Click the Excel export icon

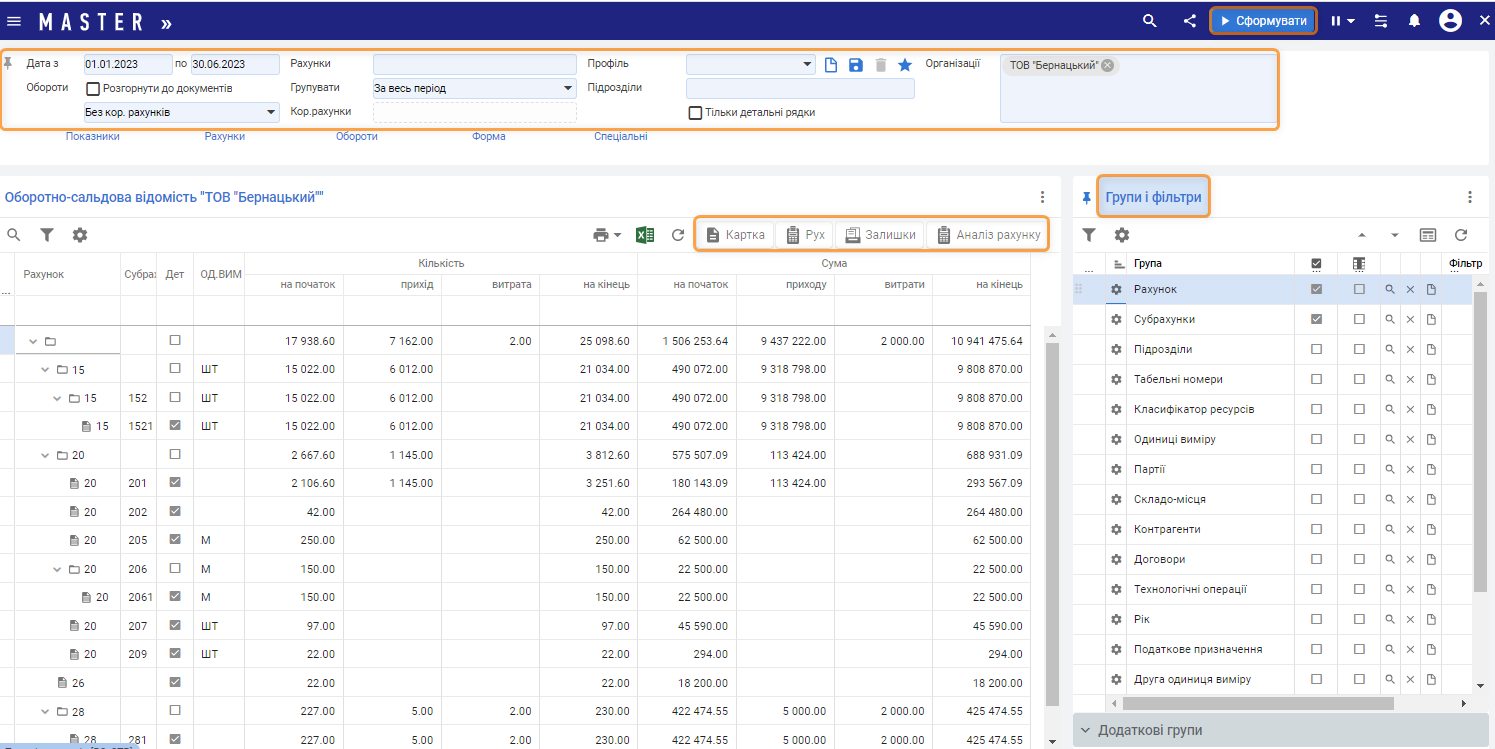click(x=645, y=235)
